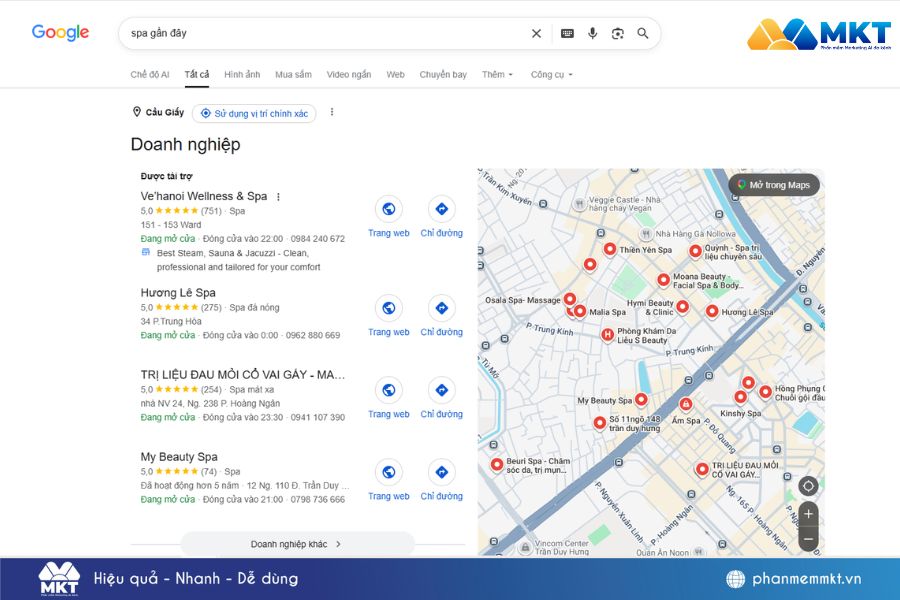This screenshot has width=900, height=600.
Task: Select the Hymi Beauty & Clinic map pin
Action: pos(682,307)
